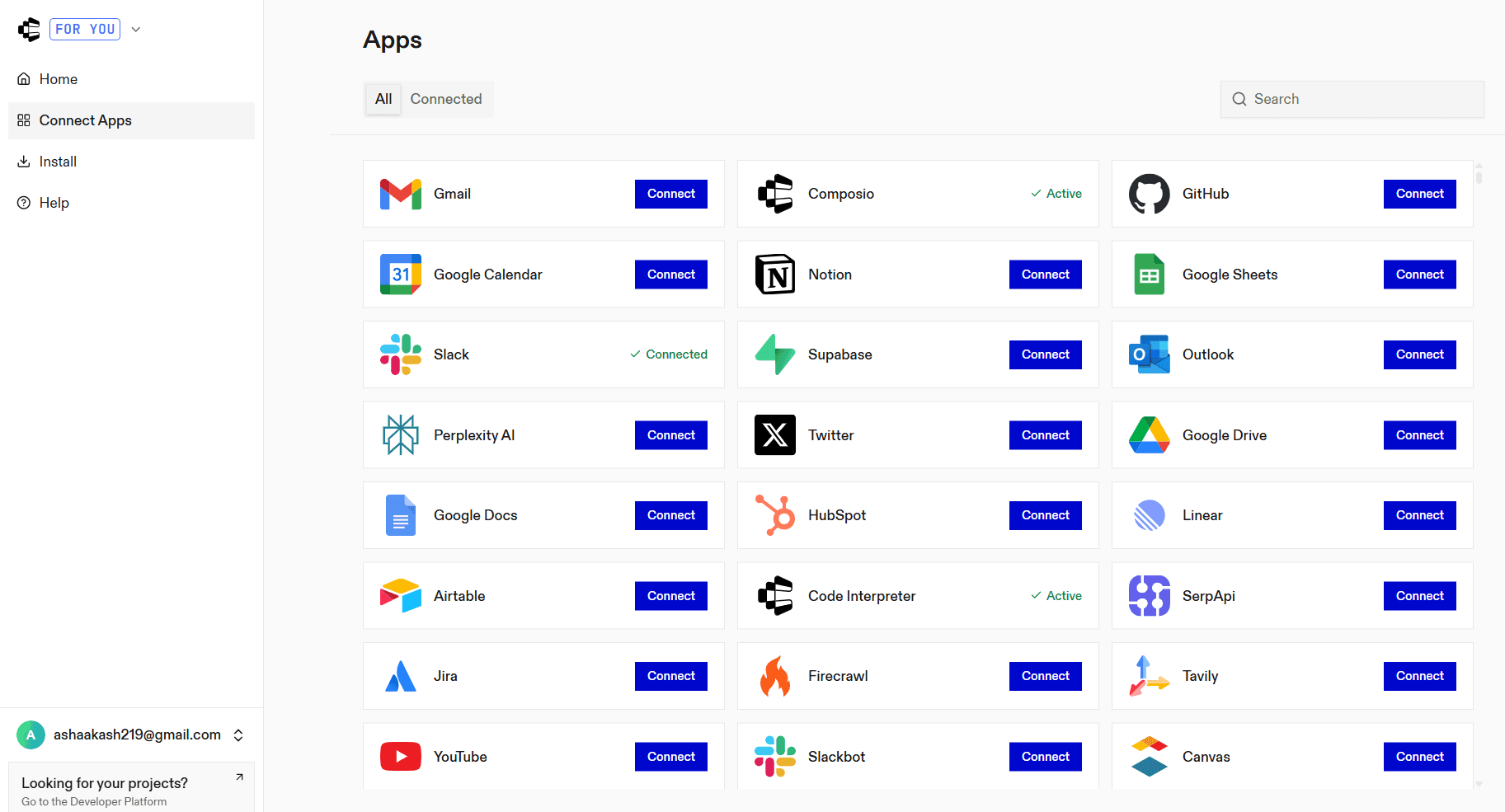Click the Google Calendar icon

pyautogui.click(x=401, y=275)
